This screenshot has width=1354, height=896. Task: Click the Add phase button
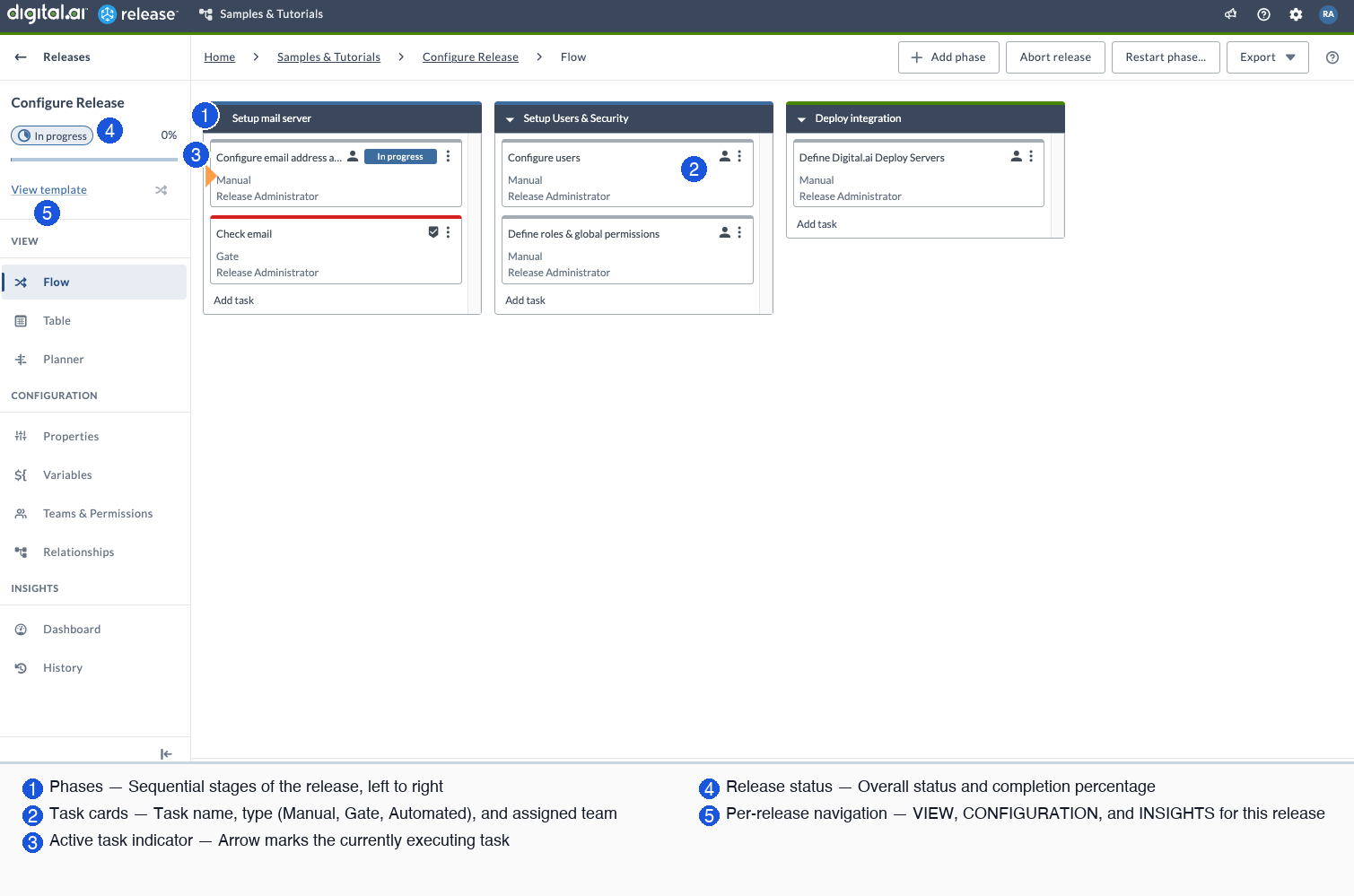(948, 57)
